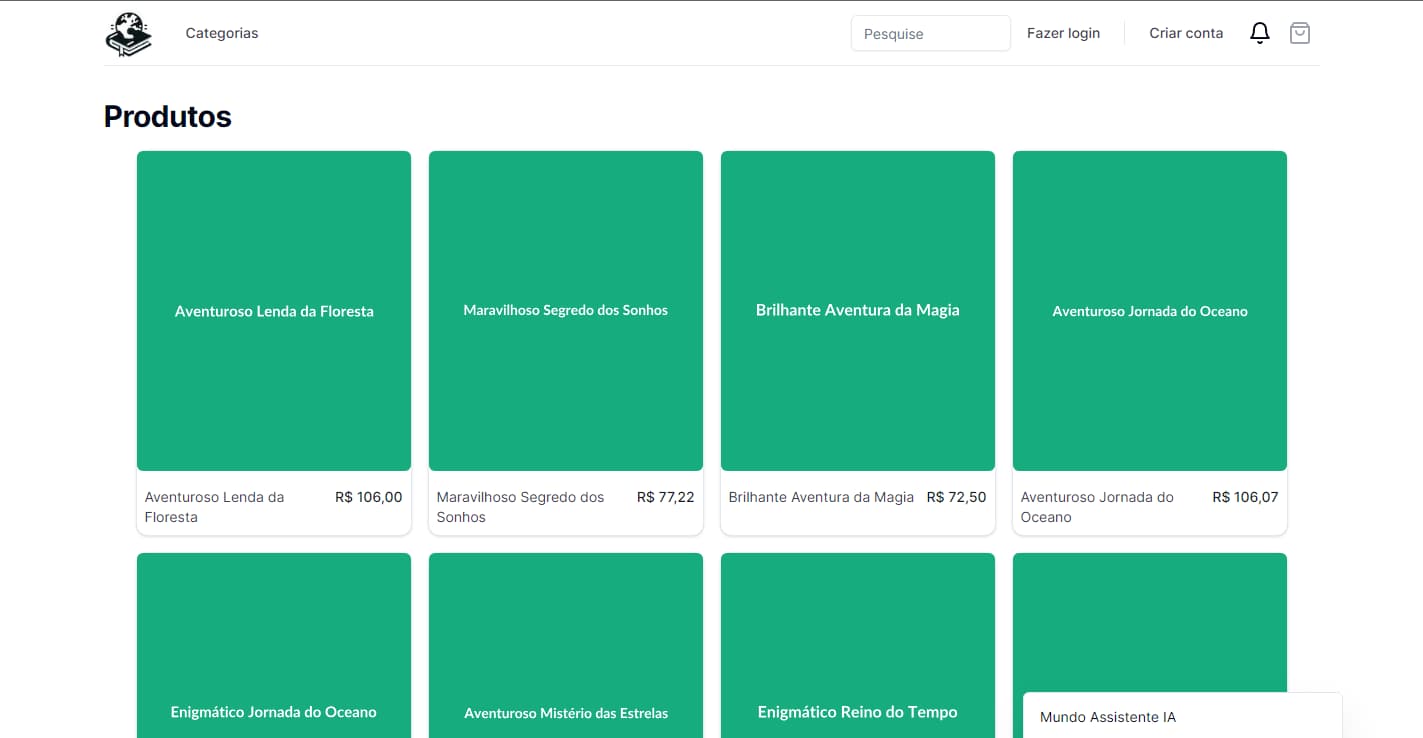Click the Produtos page heading

tap(167, 116)
